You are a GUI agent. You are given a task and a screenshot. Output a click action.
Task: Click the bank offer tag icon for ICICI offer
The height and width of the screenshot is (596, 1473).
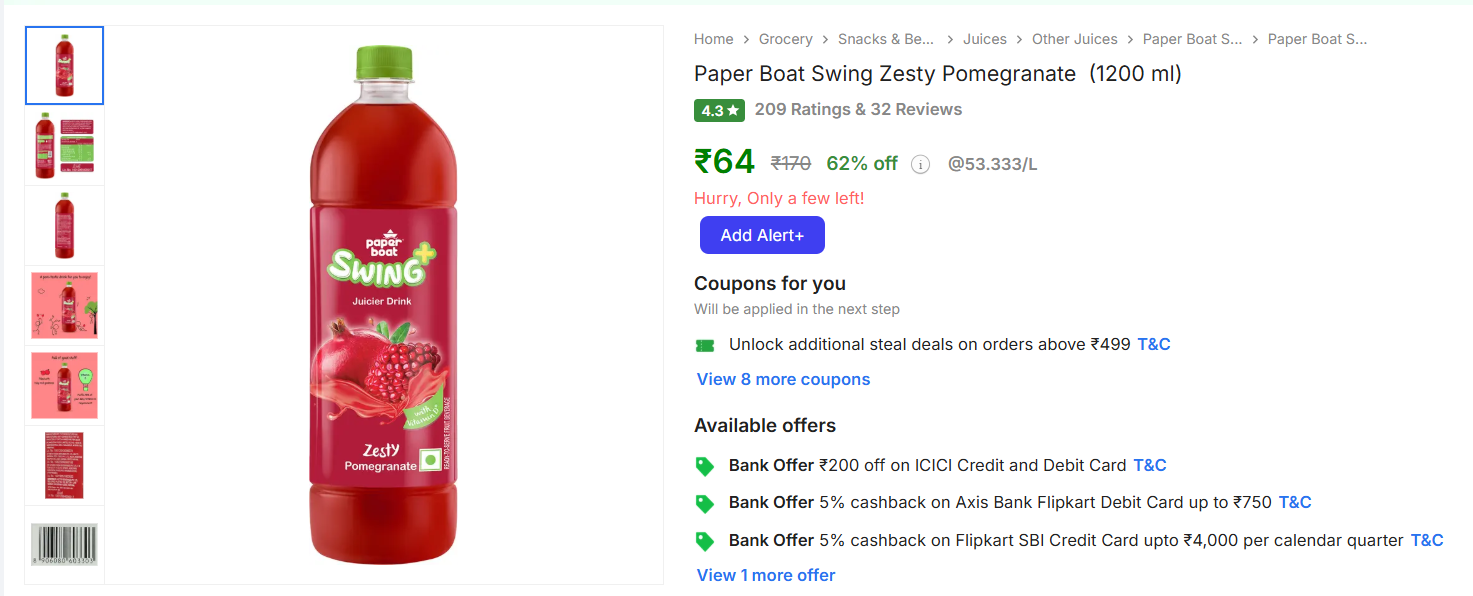click(705, 465)
